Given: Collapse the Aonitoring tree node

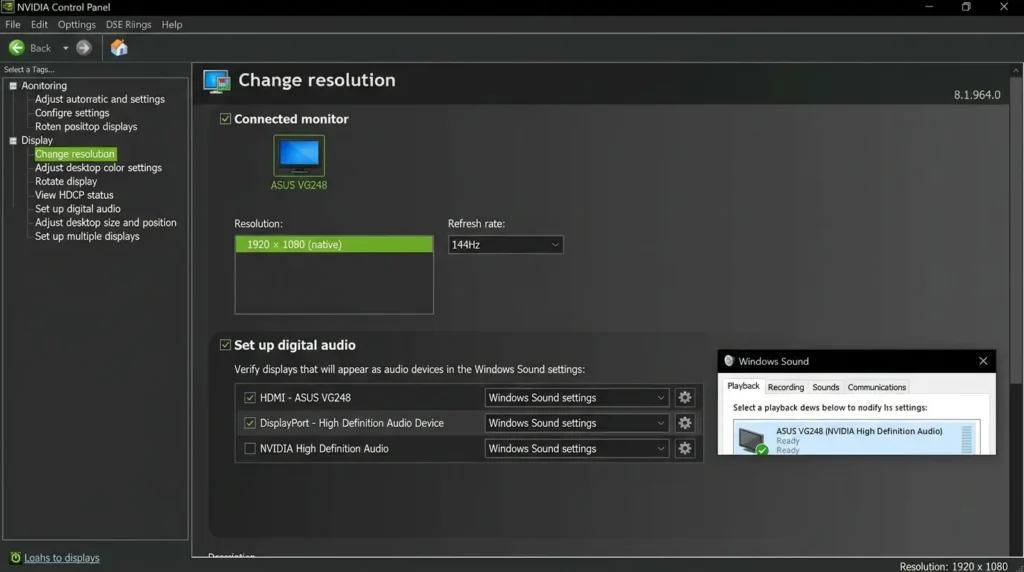Looking at the screenshot, I should [13, 86].
